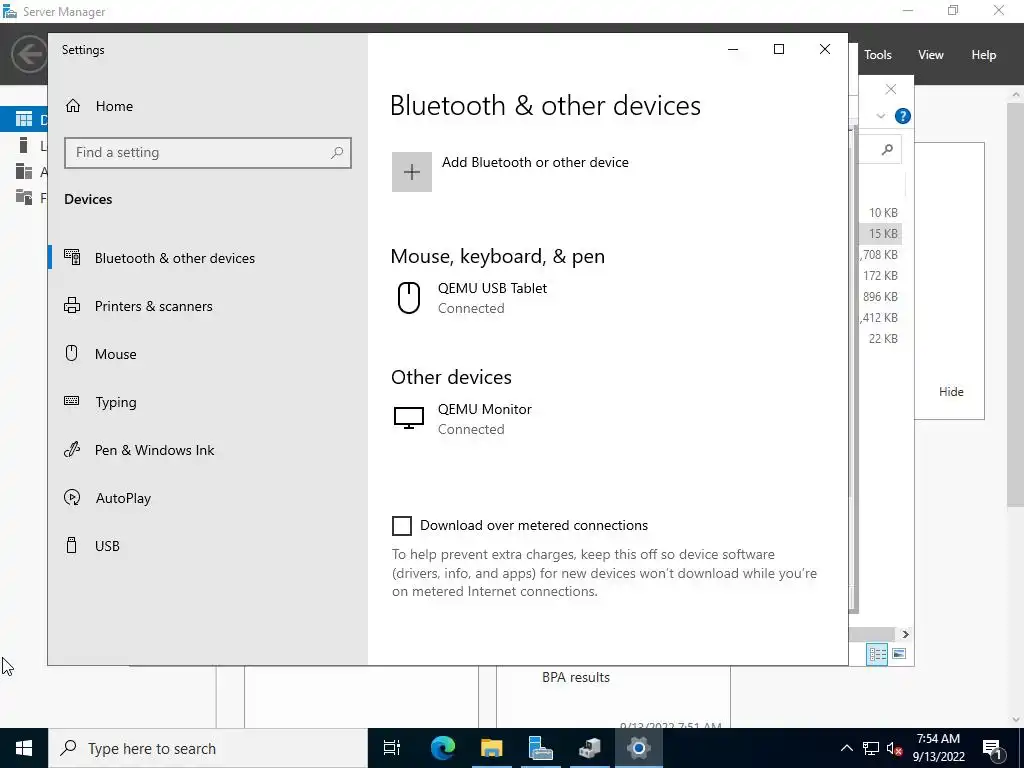Expand the chevron beside the help icon

880,116
